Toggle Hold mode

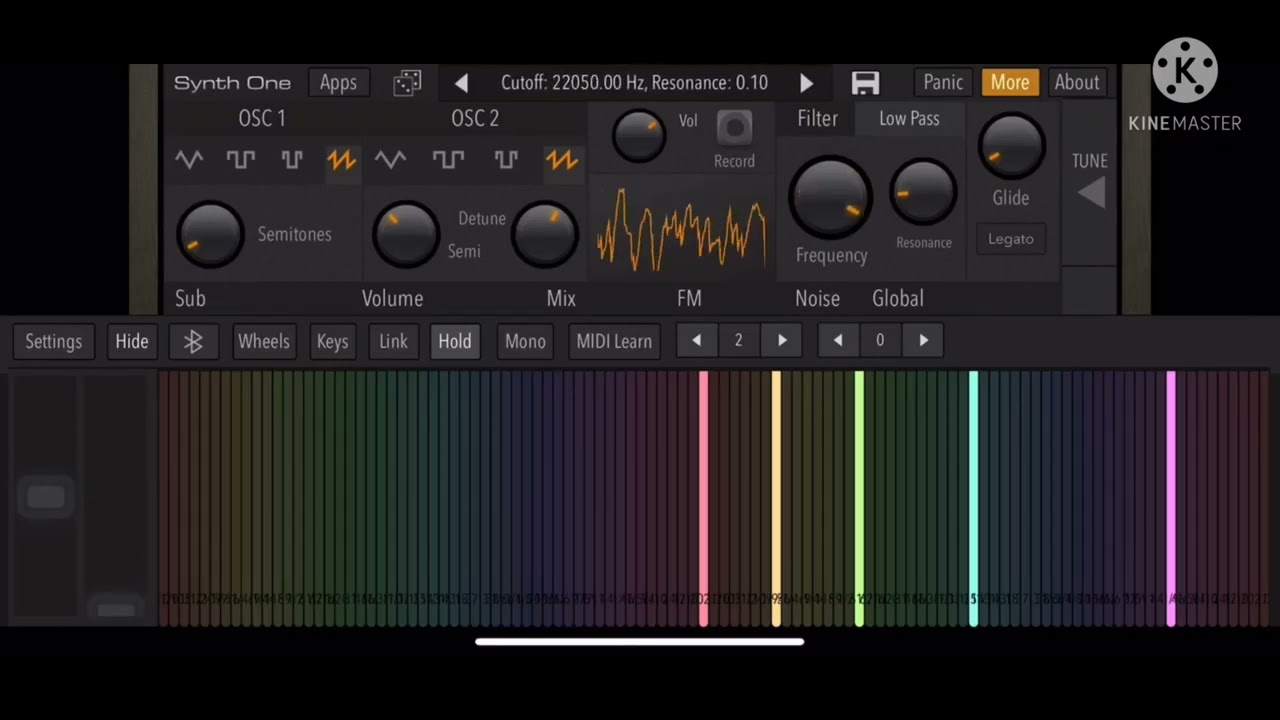pos(454,341)
